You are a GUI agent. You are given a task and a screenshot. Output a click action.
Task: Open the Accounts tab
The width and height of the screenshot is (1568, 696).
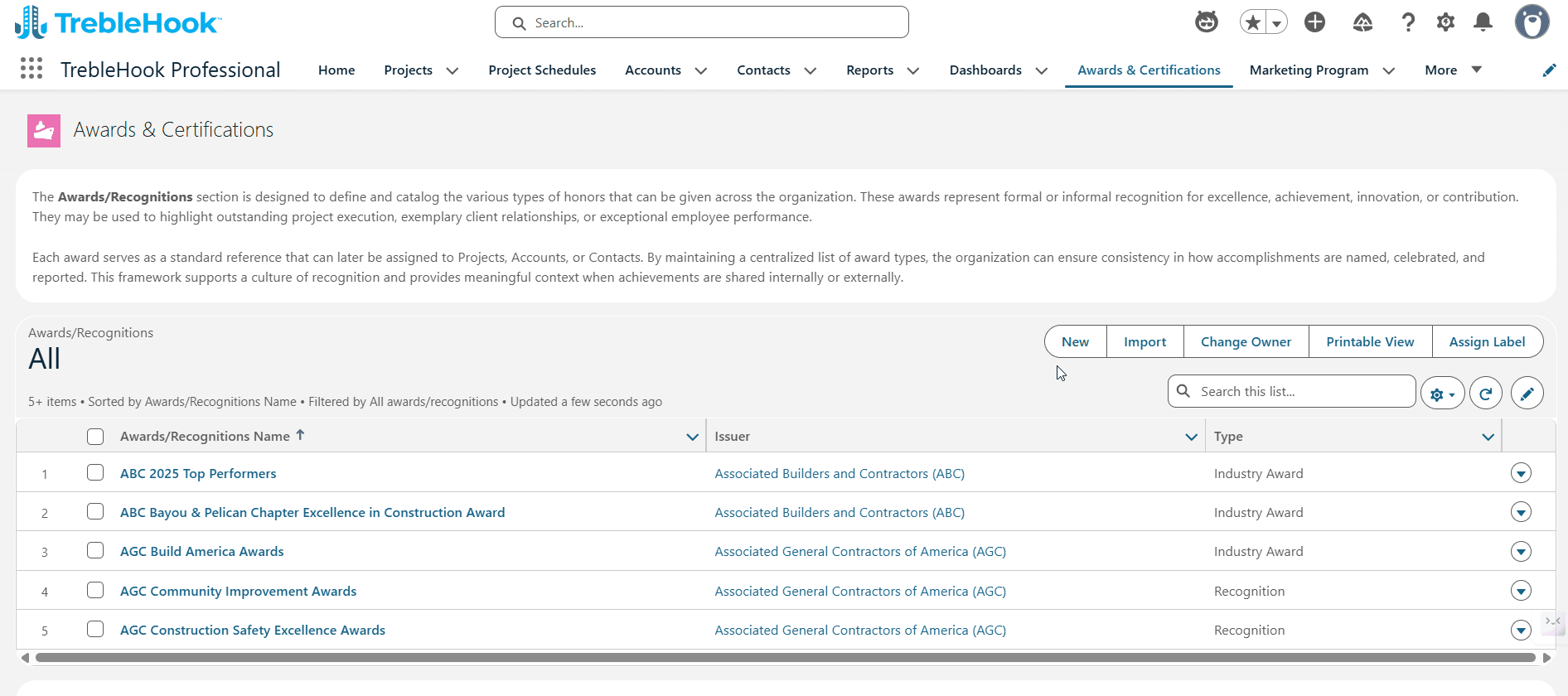[x=653, y=70]
